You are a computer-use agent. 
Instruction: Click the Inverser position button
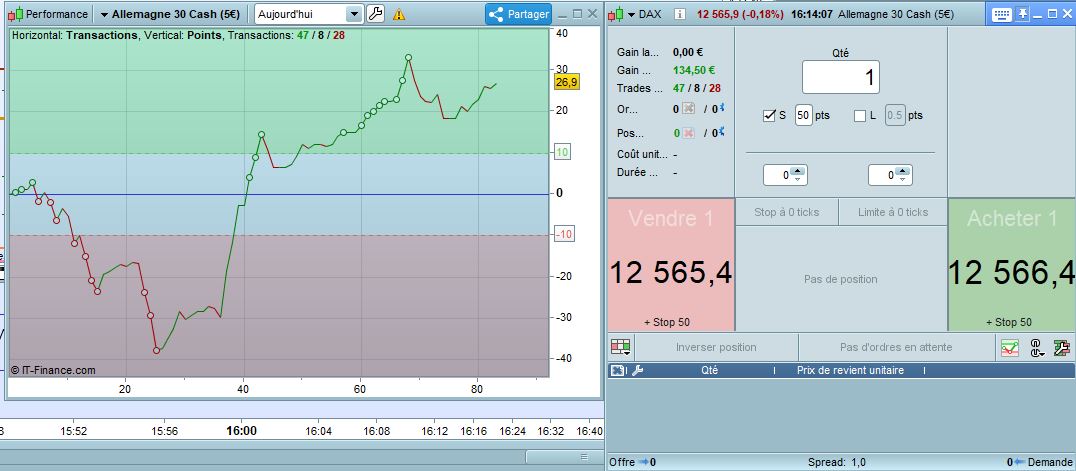[x=716, y=347]
